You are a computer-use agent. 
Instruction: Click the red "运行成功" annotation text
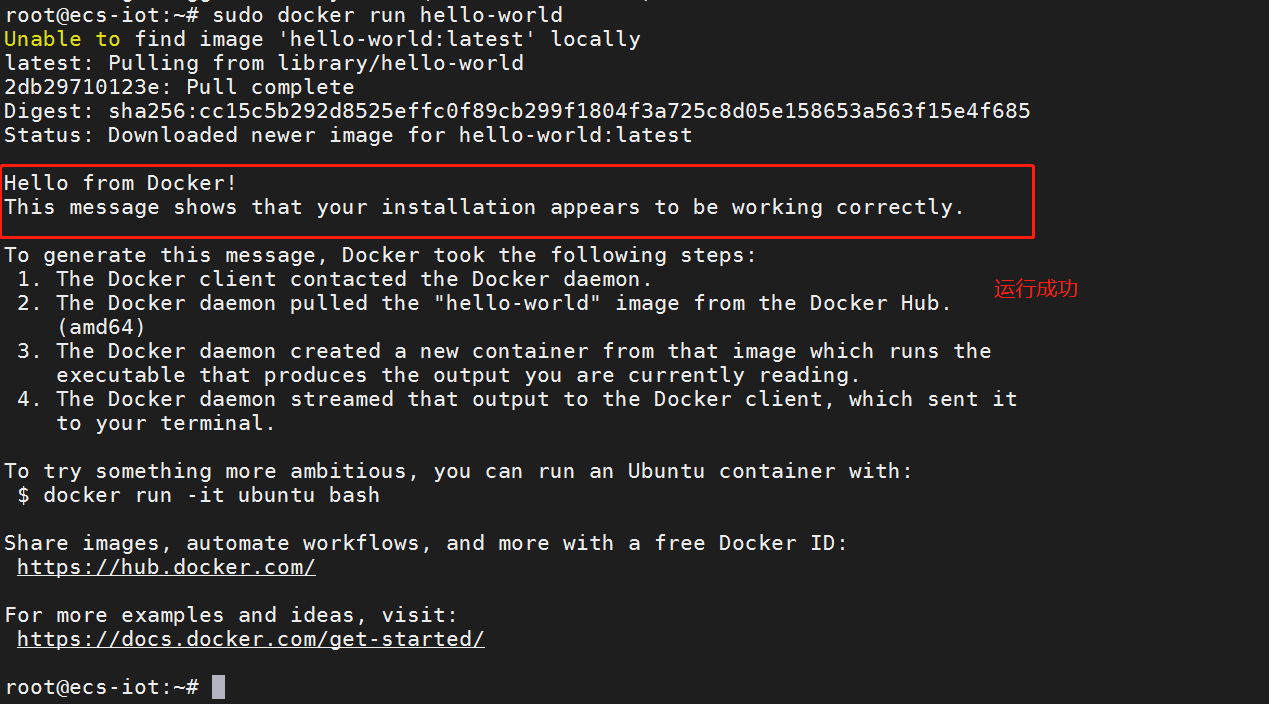click(1036, 289)
